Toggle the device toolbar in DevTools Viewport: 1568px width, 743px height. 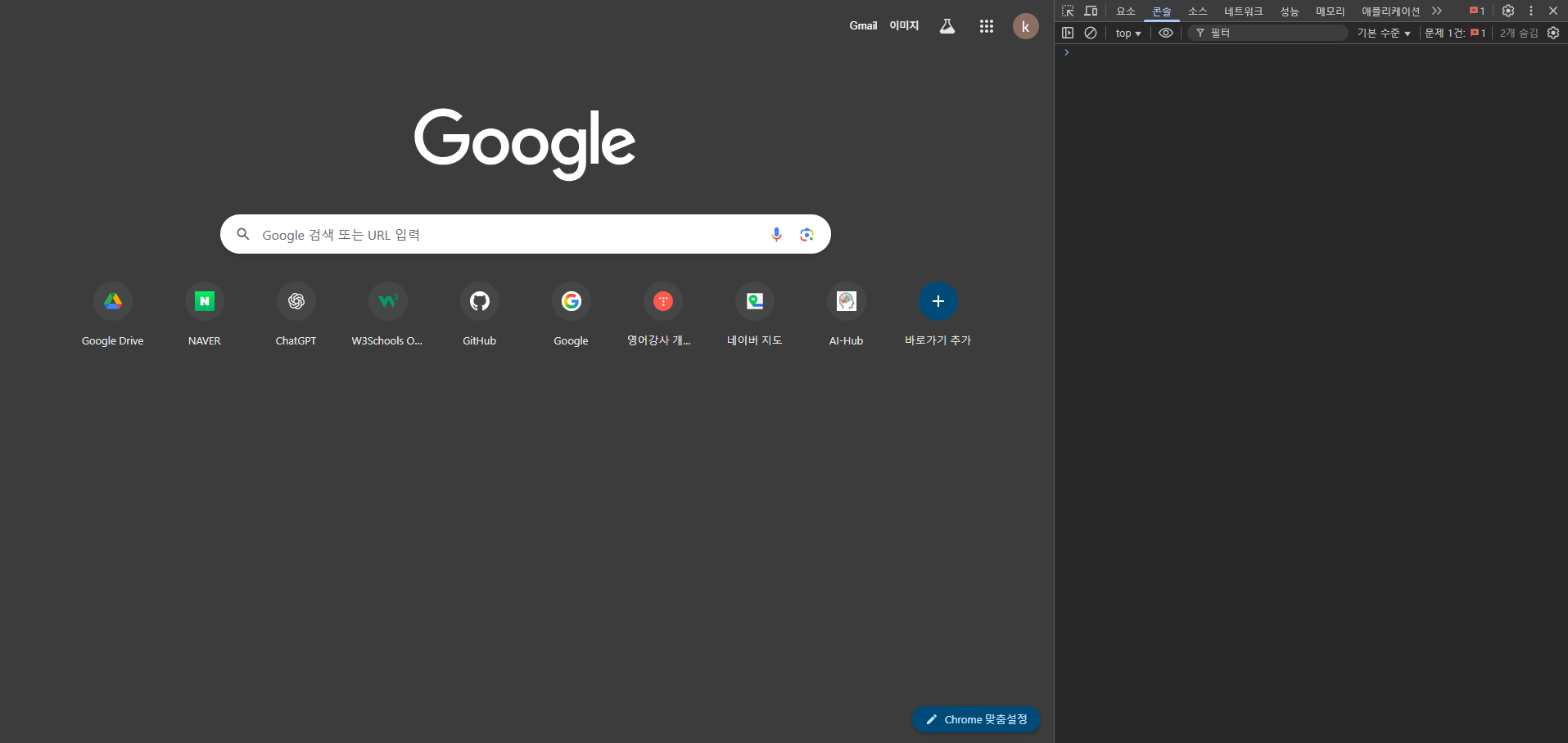coord(1091,11)
